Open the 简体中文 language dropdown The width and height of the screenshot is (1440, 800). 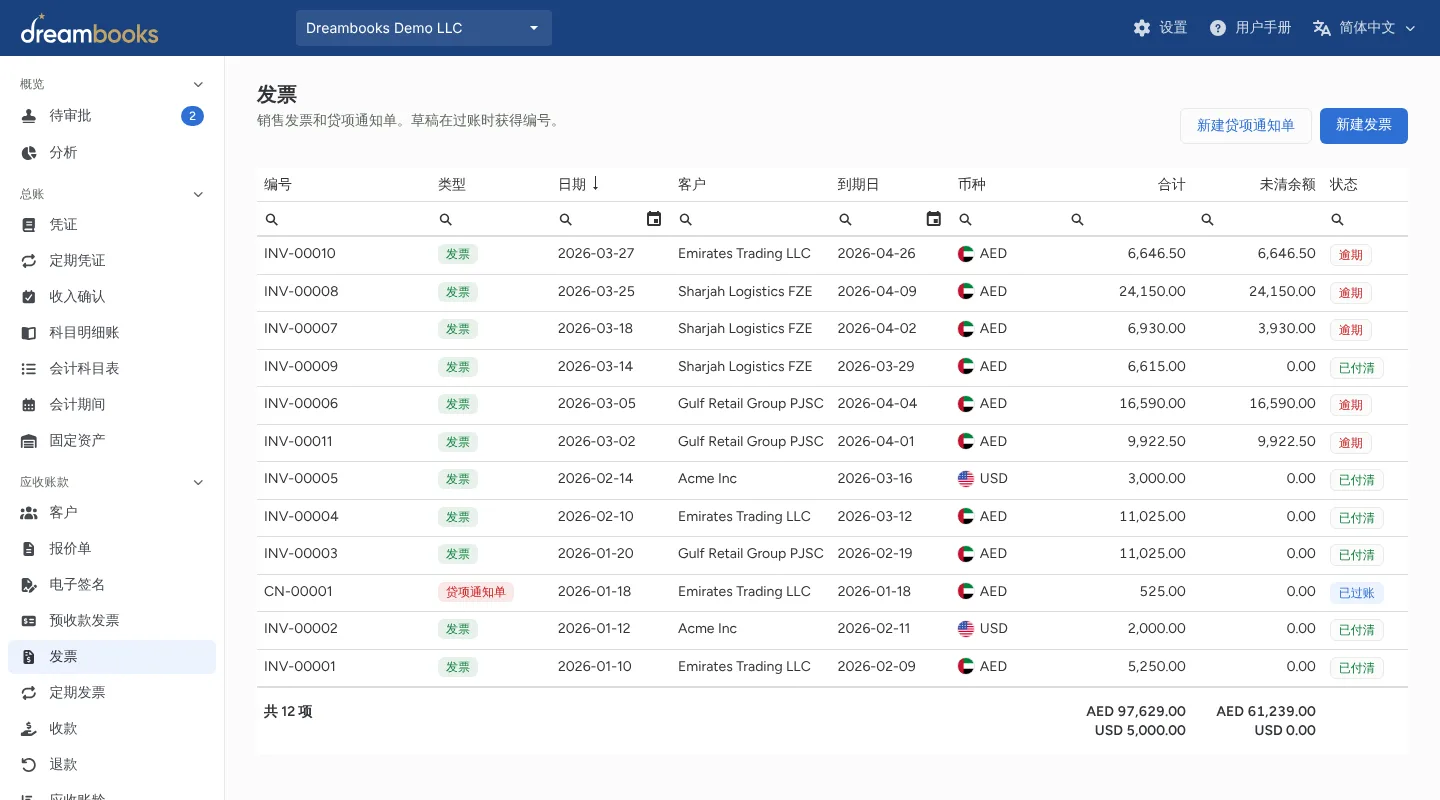1364,28
